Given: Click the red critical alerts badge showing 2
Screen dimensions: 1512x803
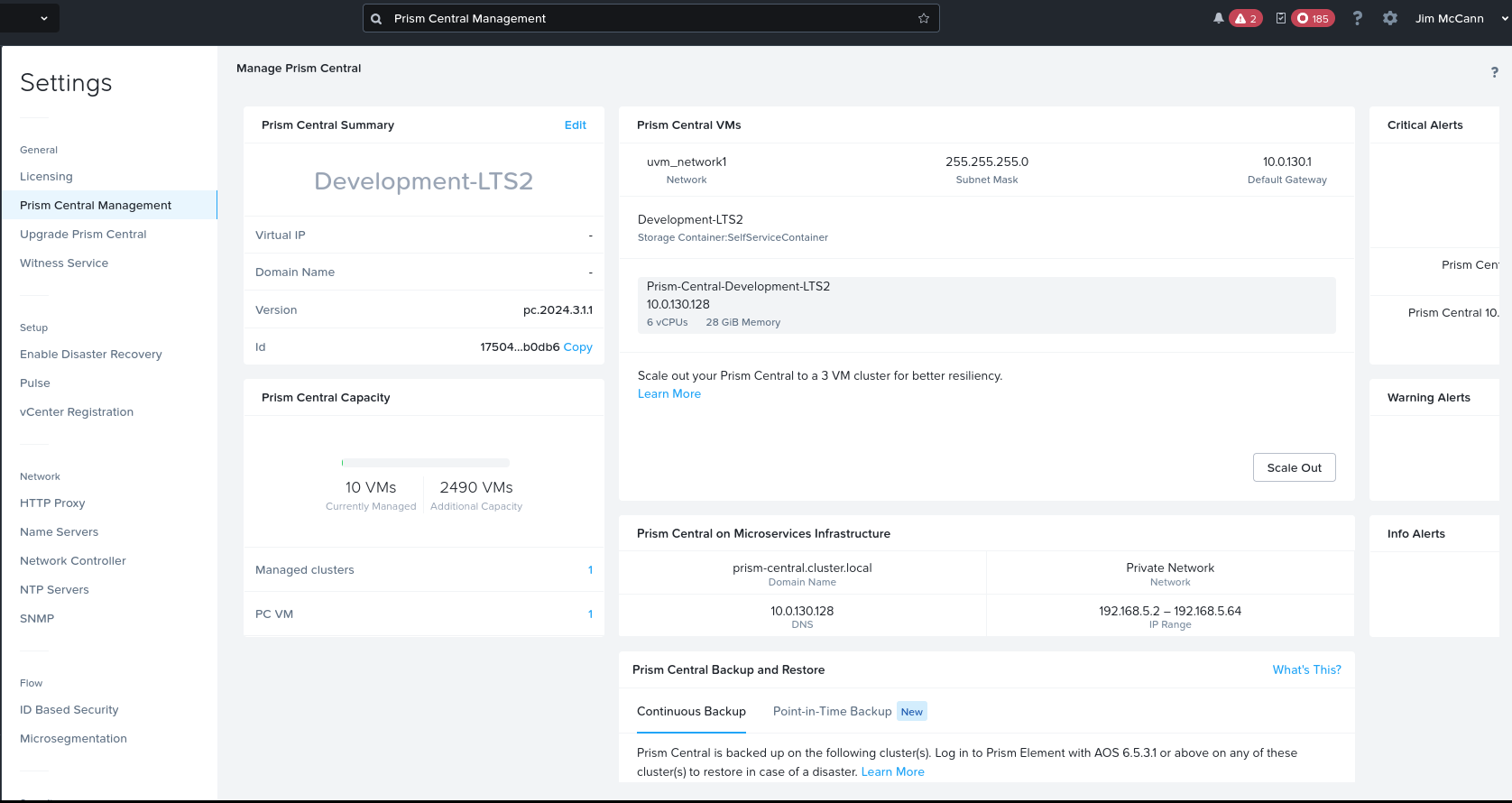Looking at the screenshot, I should coord(1246,19).
